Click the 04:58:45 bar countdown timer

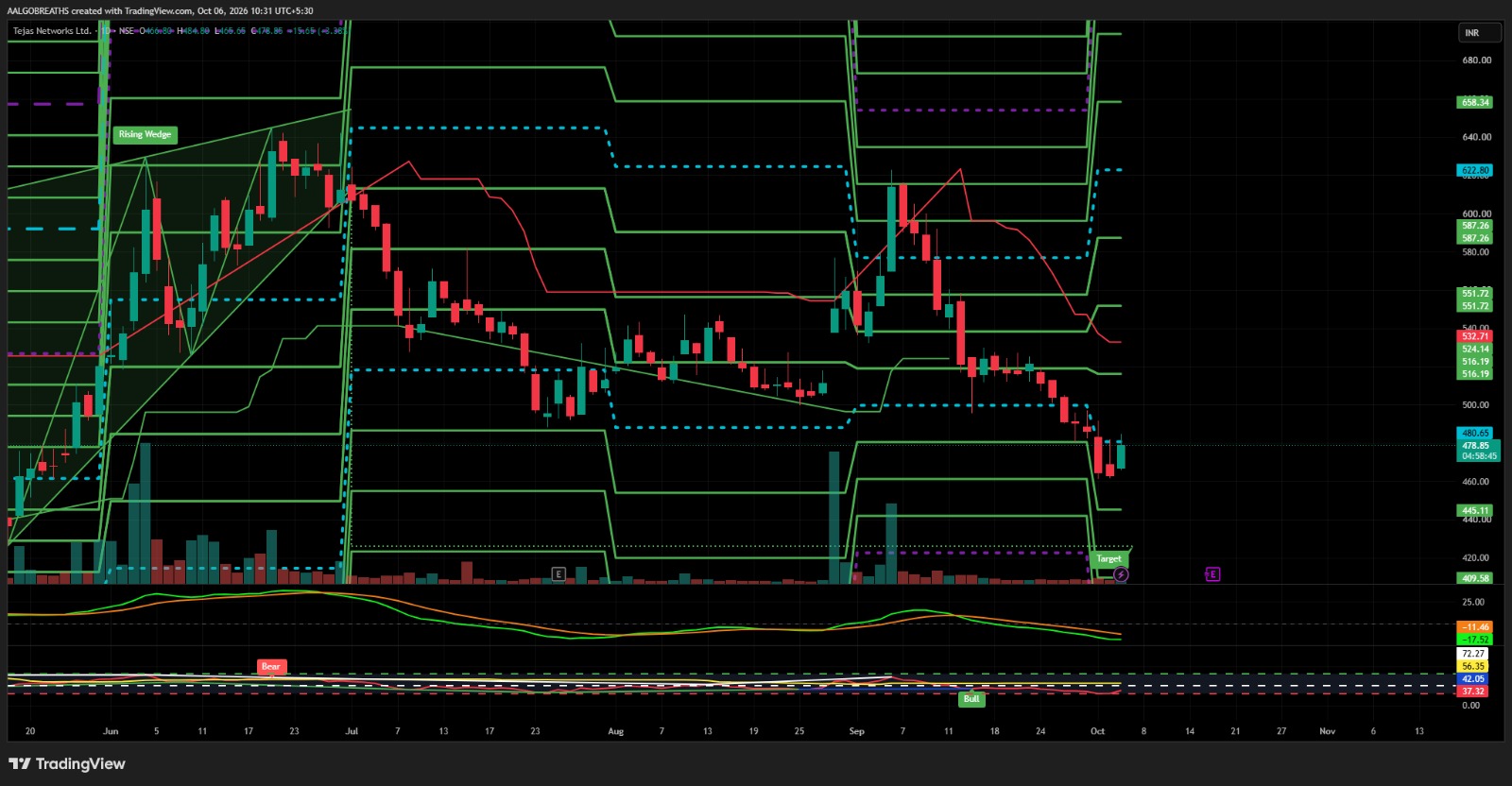1479,456
